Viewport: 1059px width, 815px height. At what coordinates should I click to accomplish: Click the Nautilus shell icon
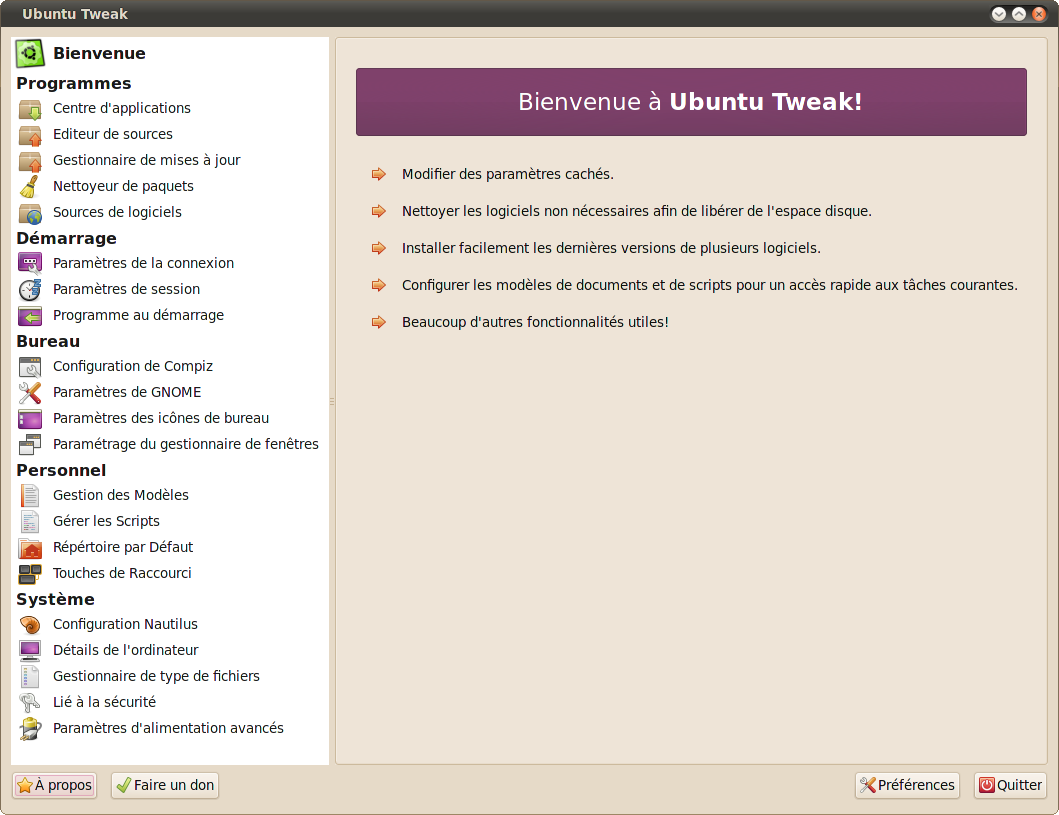30,625
